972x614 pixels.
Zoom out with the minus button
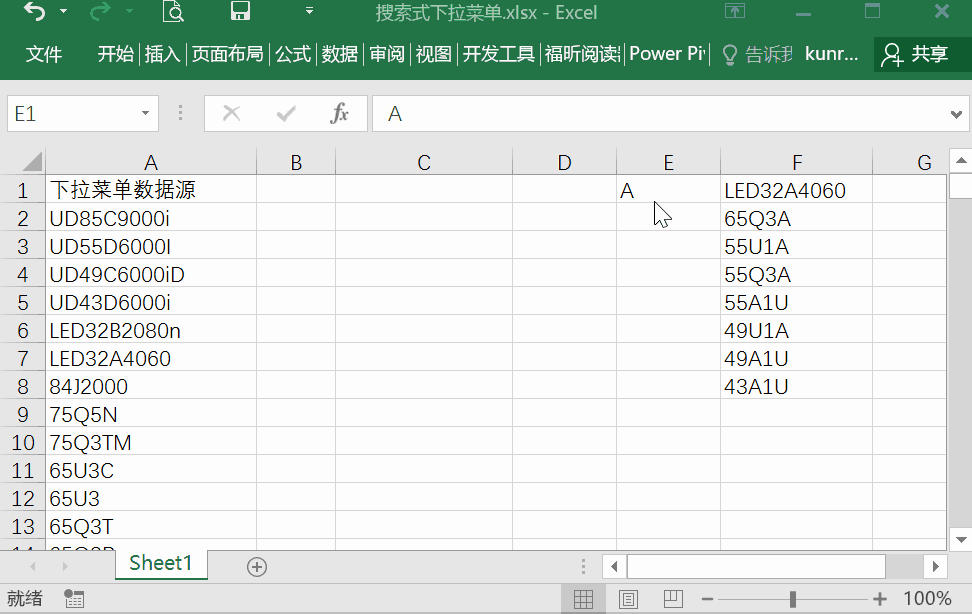coord(707,599)
